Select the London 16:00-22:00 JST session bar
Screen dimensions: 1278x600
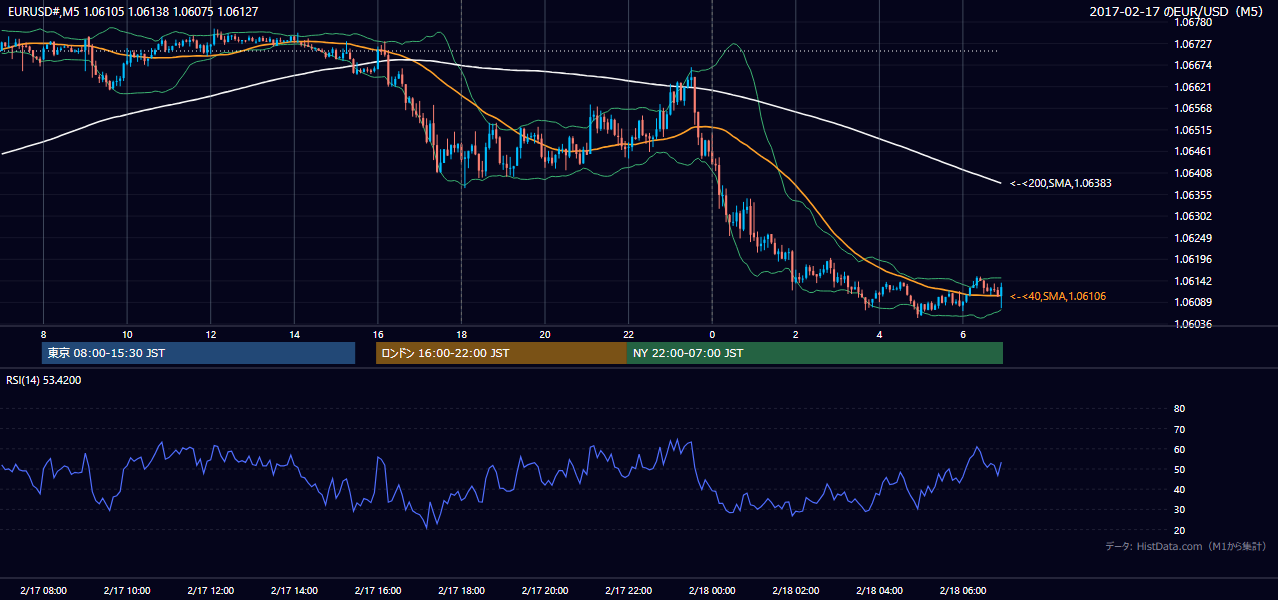coord(501,353)
